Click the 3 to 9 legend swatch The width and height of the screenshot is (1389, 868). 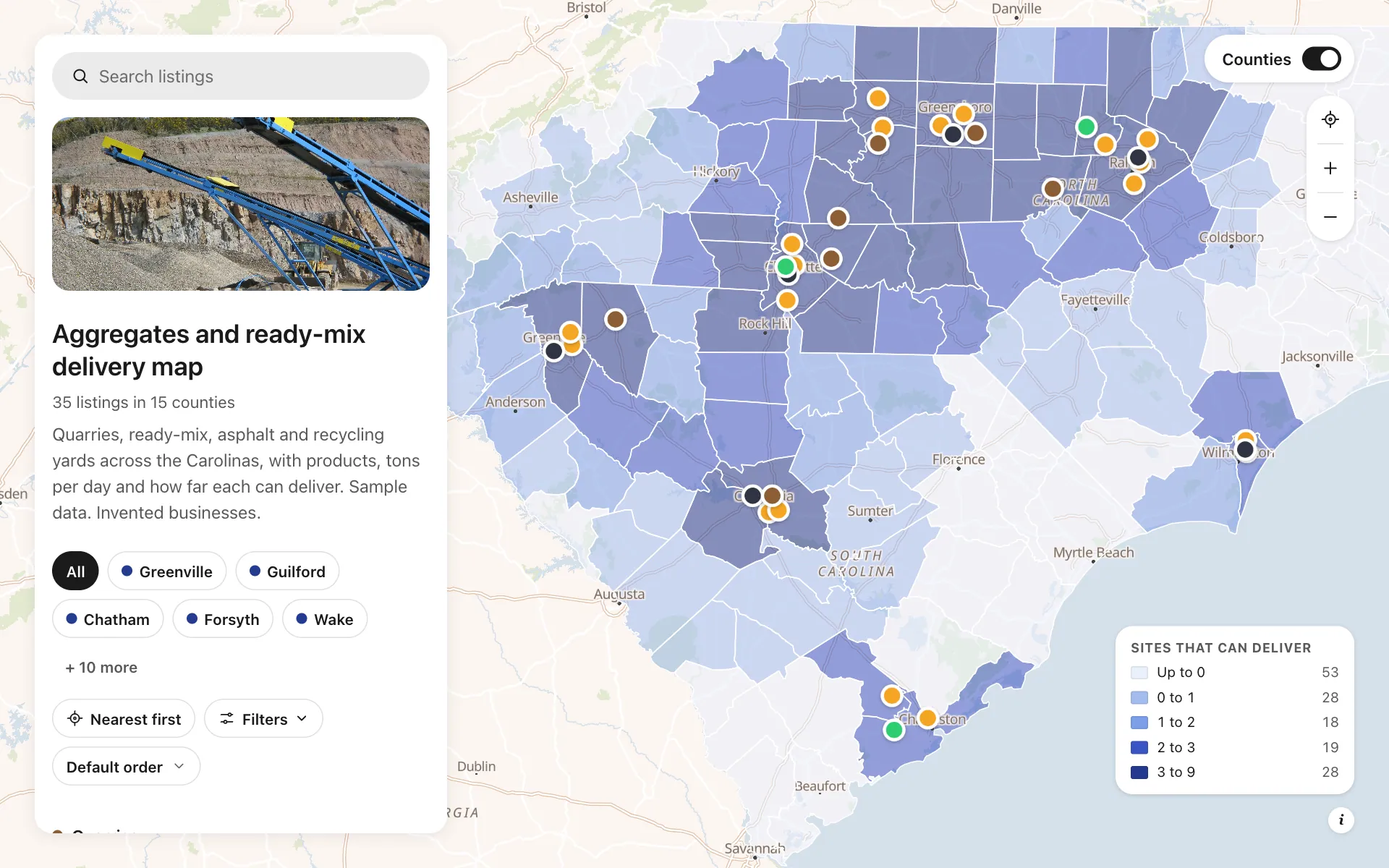[1139, 773]
